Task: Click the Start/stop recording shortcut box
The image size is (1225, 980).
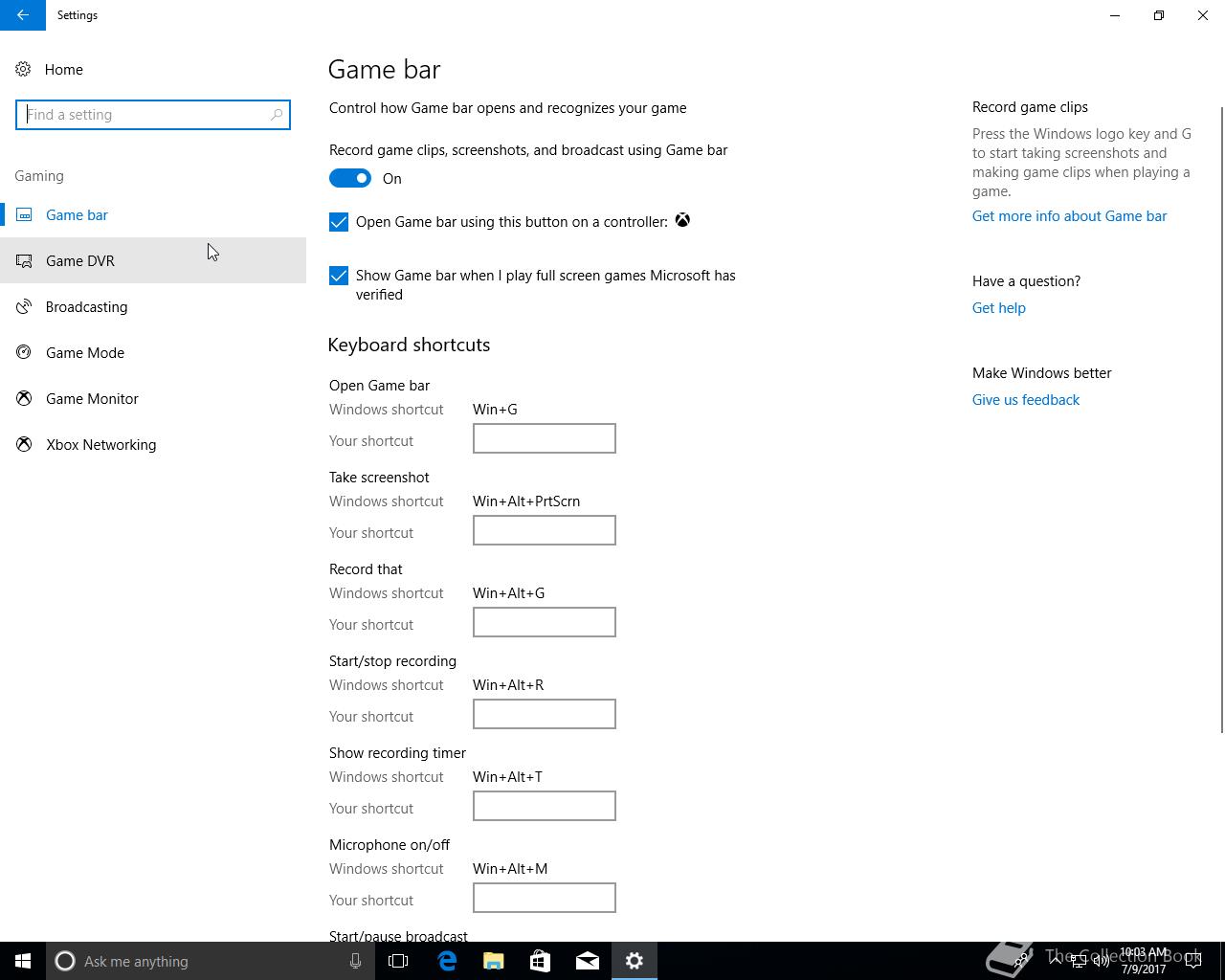Action: 545,714
